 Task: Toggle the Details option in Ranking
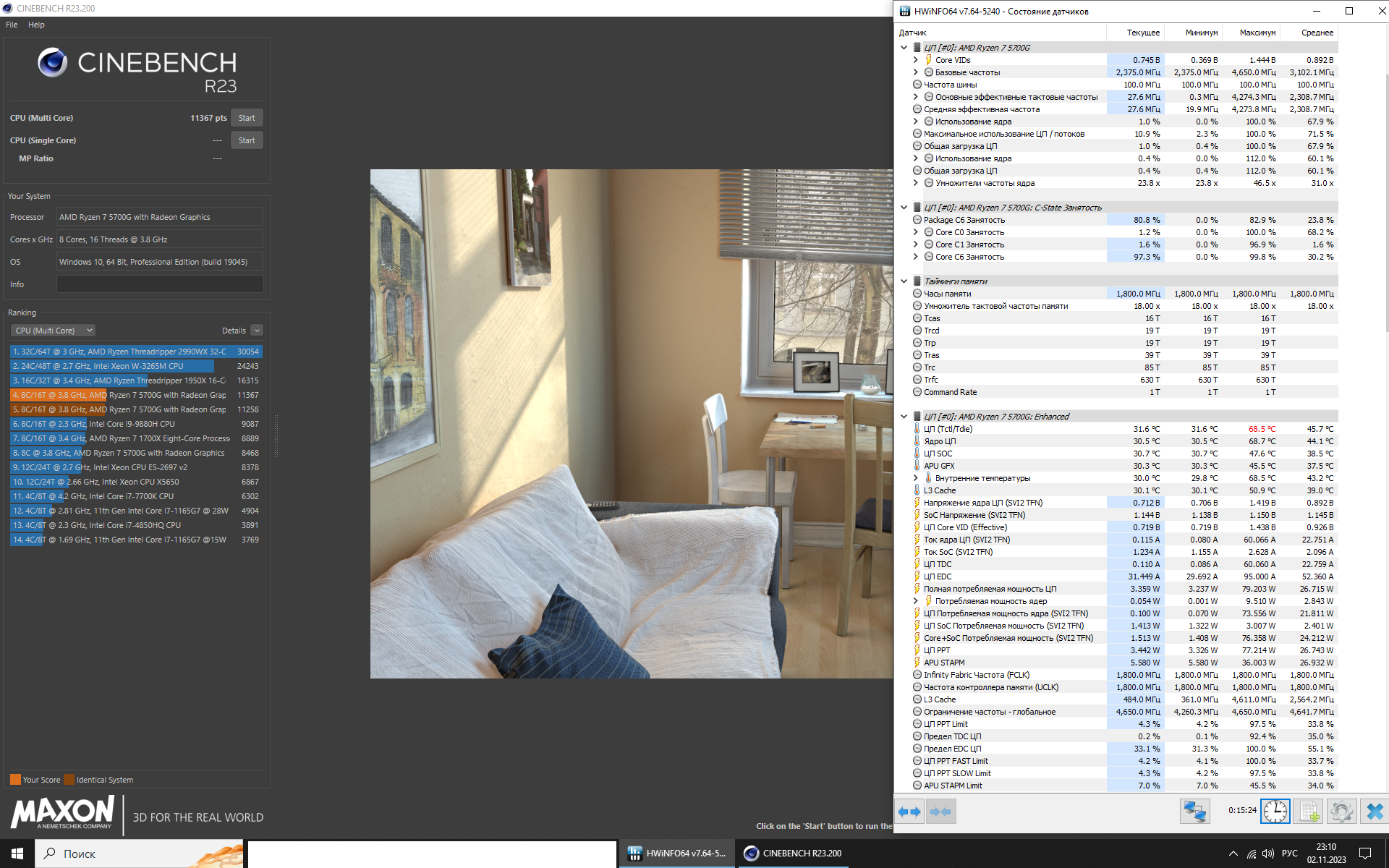(x=257, y=331)
